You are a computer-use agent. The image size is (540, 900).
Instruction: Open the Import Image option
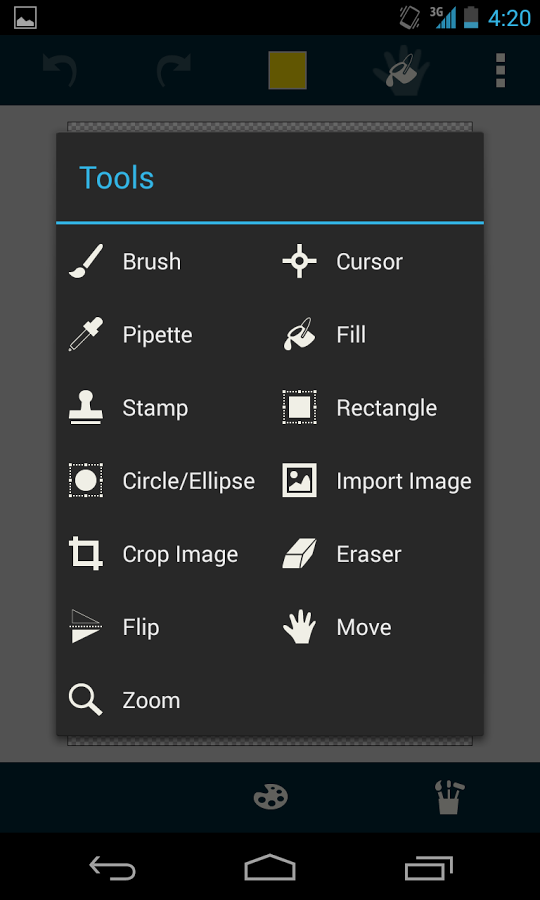(377, 481)
